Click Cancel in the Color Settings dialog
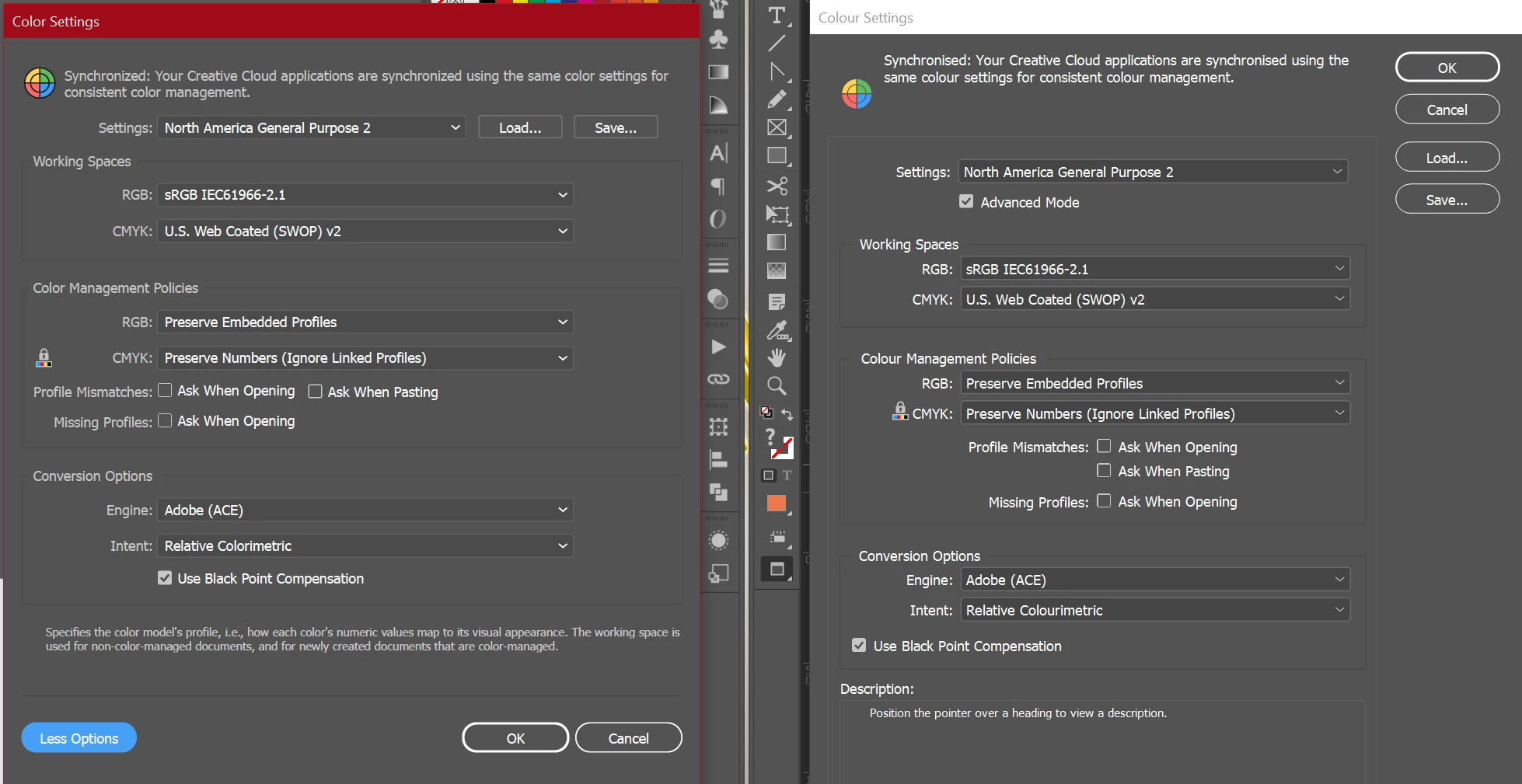This screenshot has height=784, width=1522. click(629, 738)
